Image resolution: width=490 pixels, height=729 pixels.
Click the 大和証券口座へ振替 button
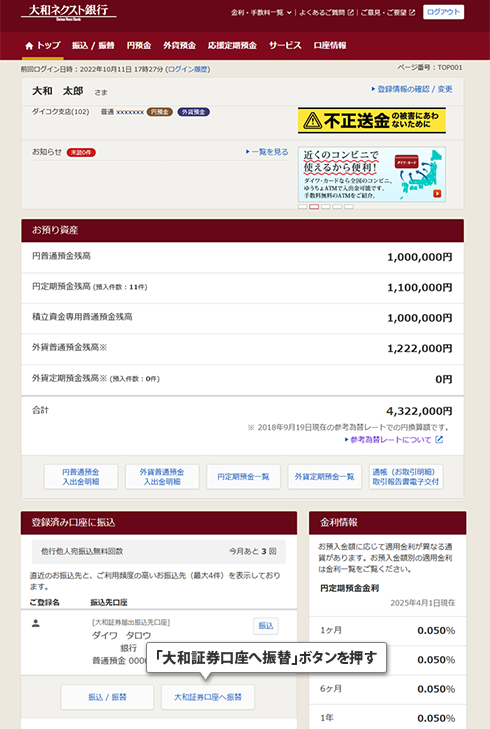208,697
